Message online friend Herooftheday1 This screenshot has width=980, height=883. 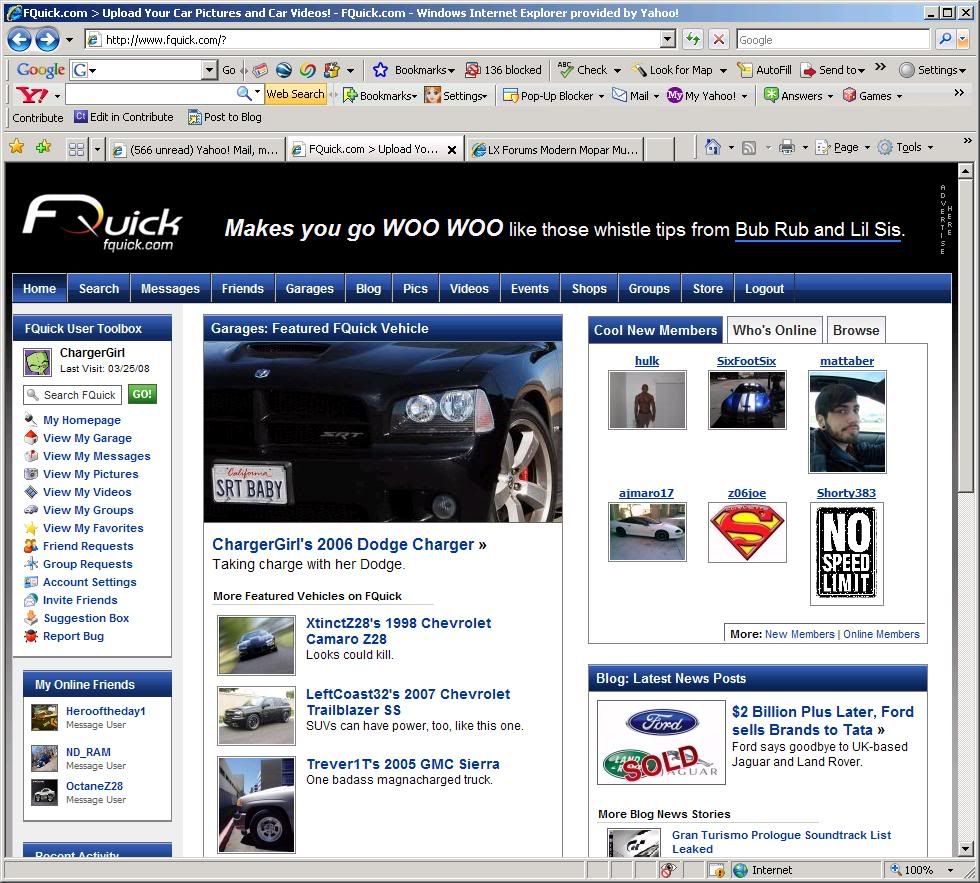coord(96,725)
